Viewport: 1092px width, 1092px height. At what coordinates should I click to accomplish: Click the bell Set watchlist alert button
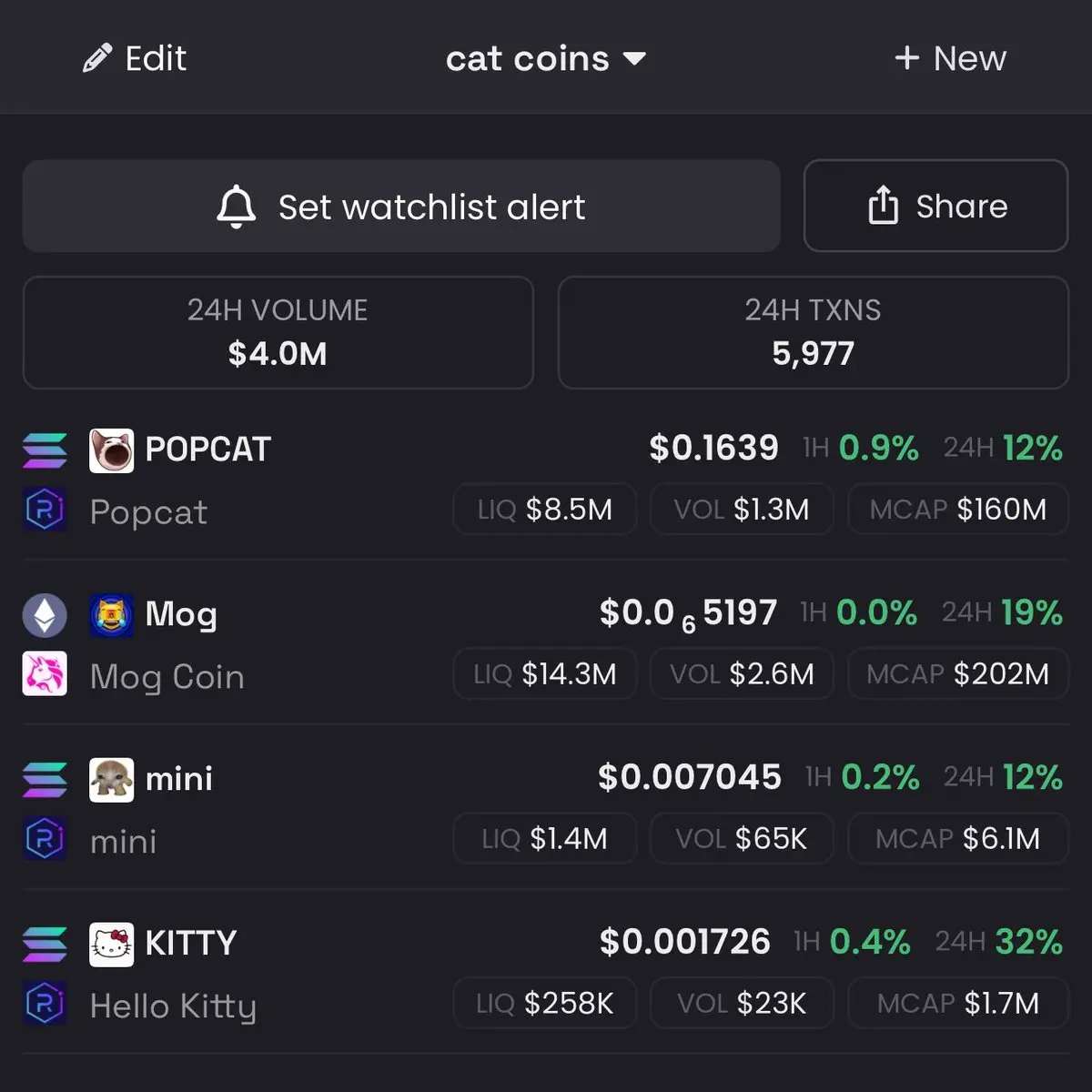click(401, 207)
